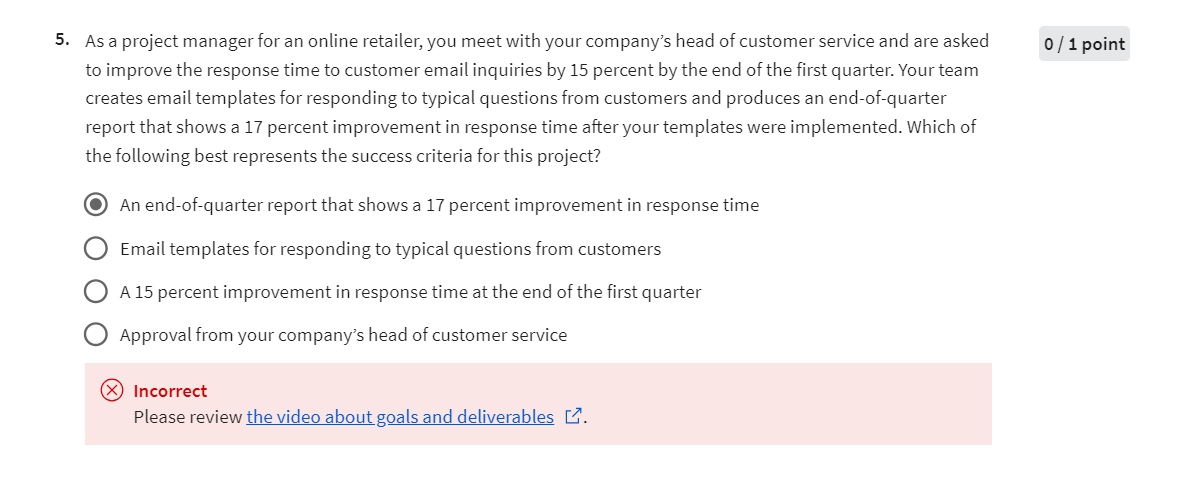Pick the 'A 15 percent improvement' radio button

coord(97,292)
